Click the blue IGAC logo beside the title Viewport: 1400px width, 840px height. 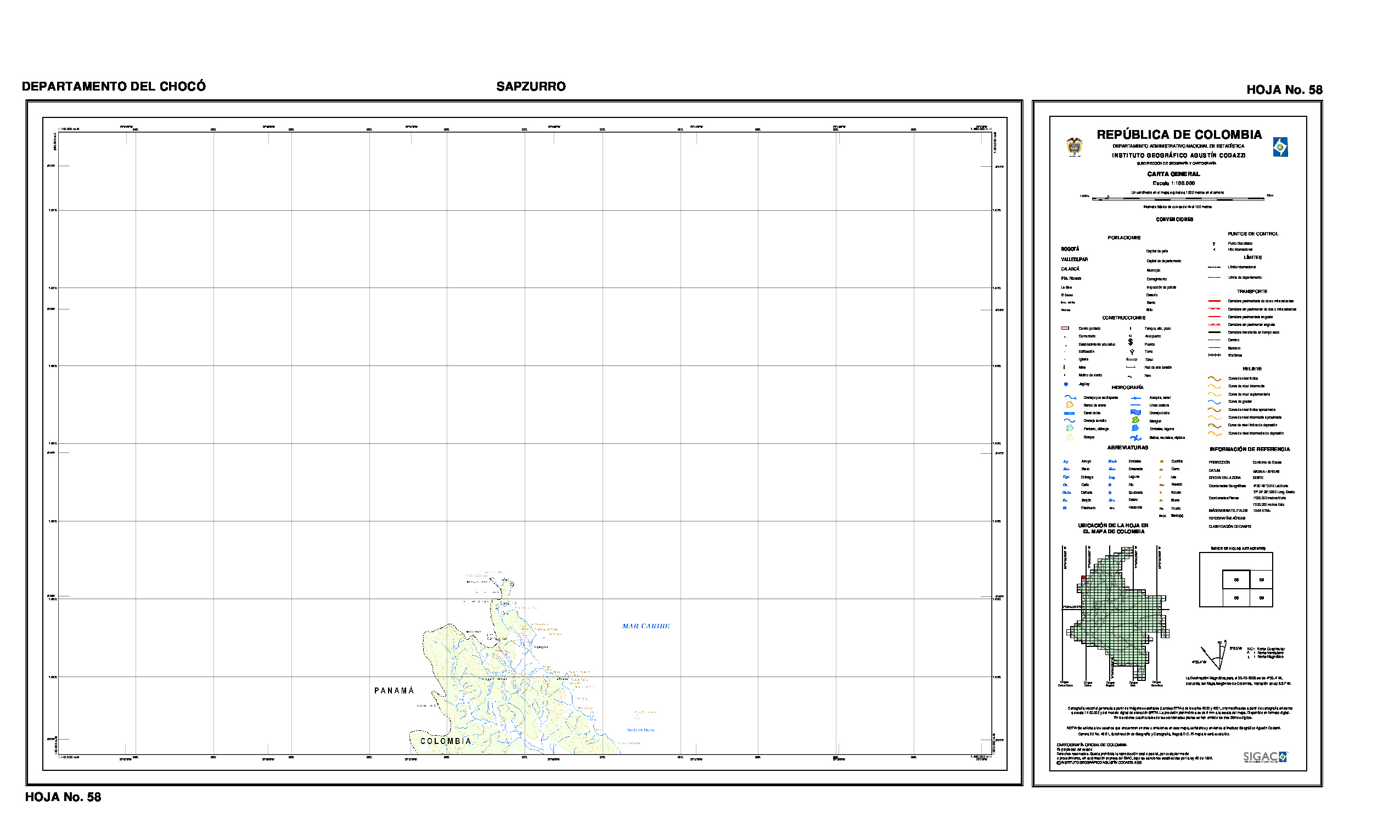(1280, 147)
